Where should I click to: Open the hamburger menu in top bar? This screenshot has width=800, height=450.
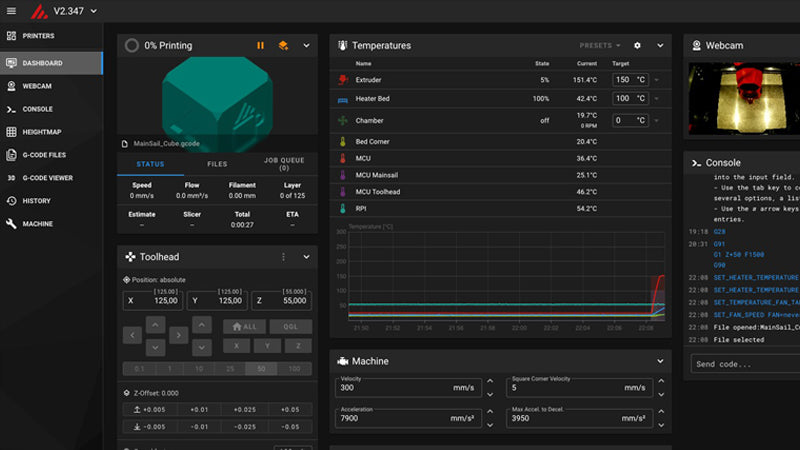click(12, 11)
